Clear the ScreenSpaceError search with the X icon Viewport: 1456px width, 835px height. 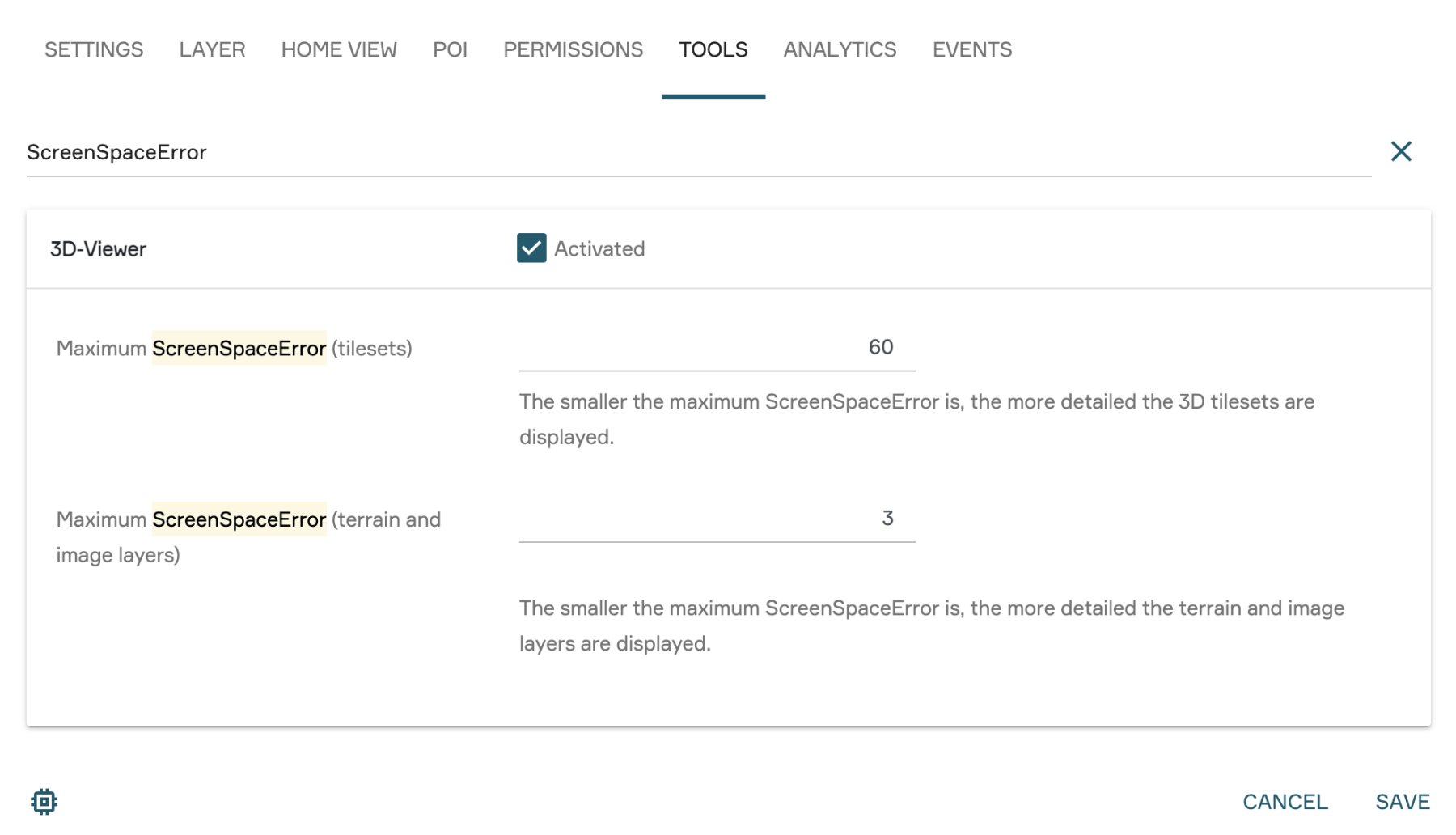coord(1400,151)
